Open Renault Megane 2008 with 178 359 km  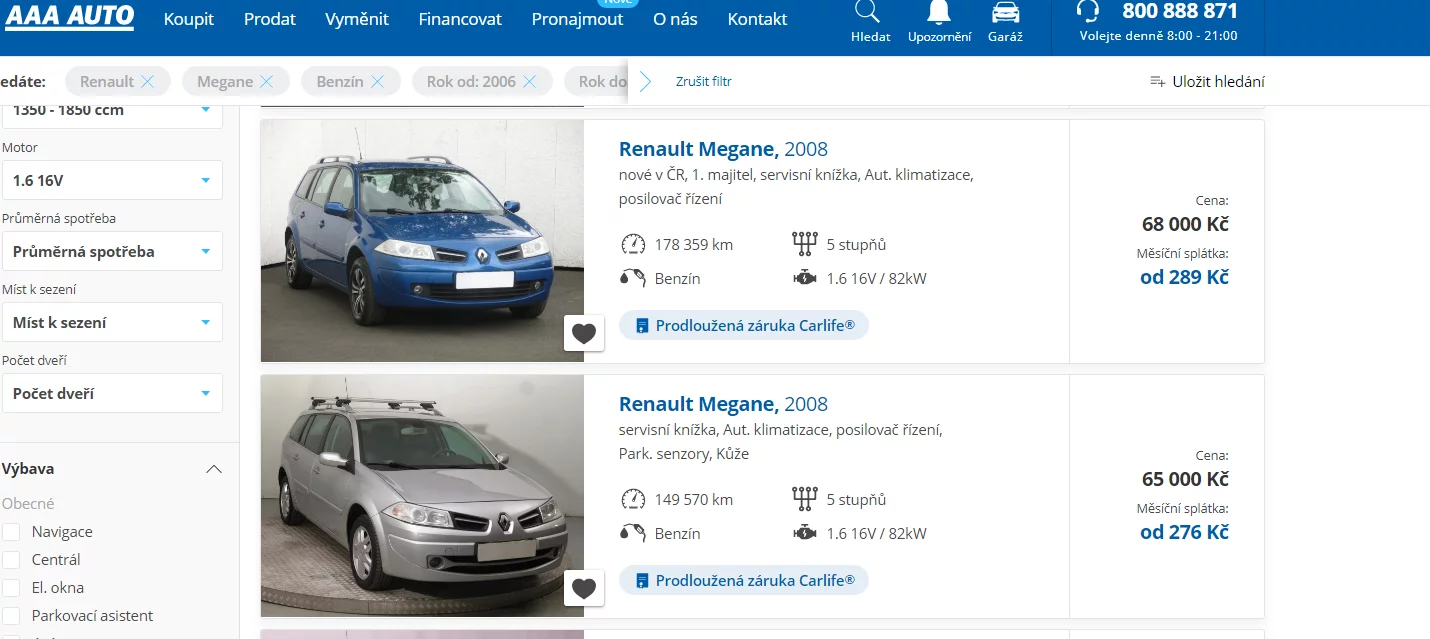click(x=723, y=149)
